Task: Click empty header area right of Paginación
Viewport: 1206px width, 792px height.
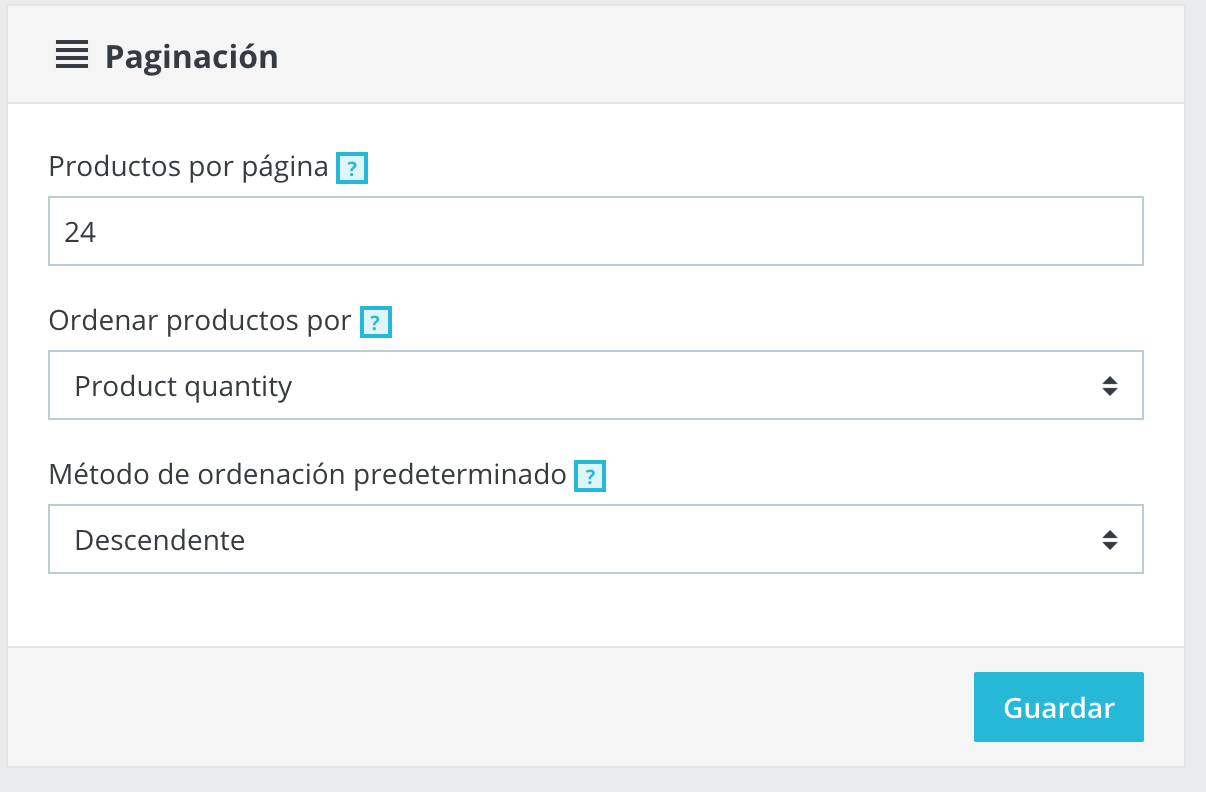Action: (x=720, y=56)
